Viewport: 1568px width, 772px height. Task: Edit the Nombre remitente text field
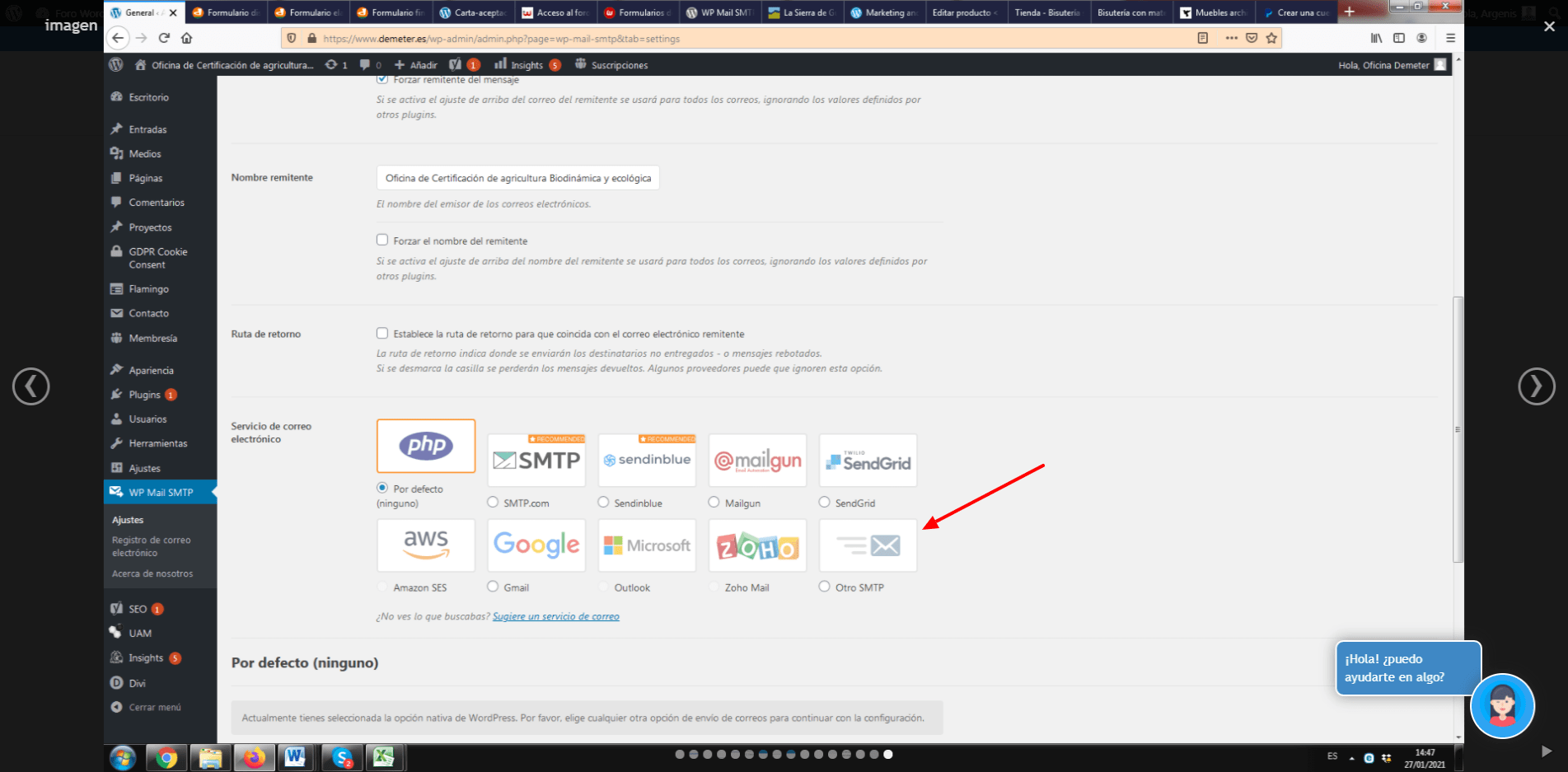(x=518, y=178)
